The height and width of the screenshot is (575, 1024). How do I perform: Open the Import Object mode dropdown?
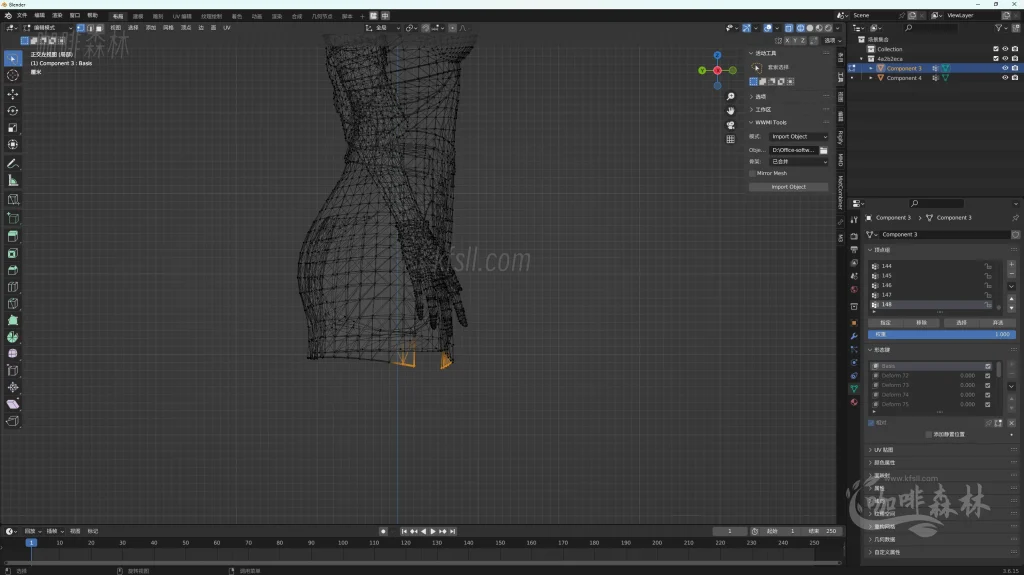pos(799,137)
